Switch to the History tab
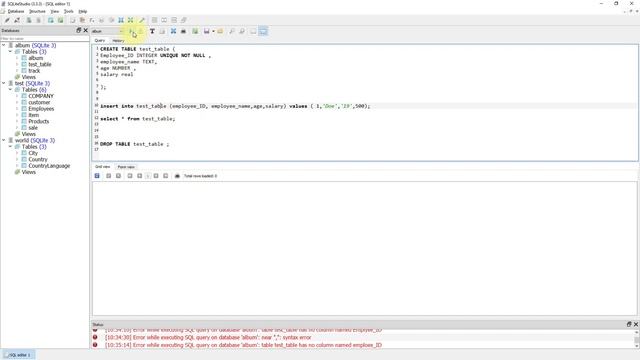Image resolution: width=640 pixels, height=360 pixels. tap(118, 40)
